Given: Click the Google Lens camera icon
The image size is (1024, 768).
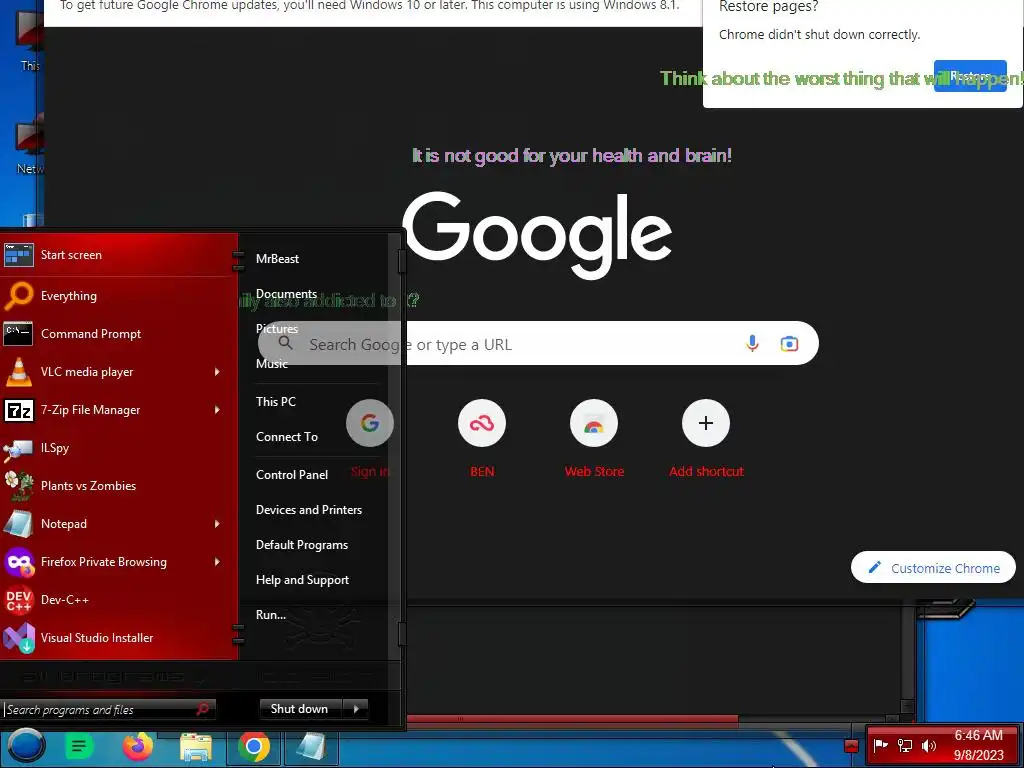Looking at the screenshot, I should click(x=789, y=344).
